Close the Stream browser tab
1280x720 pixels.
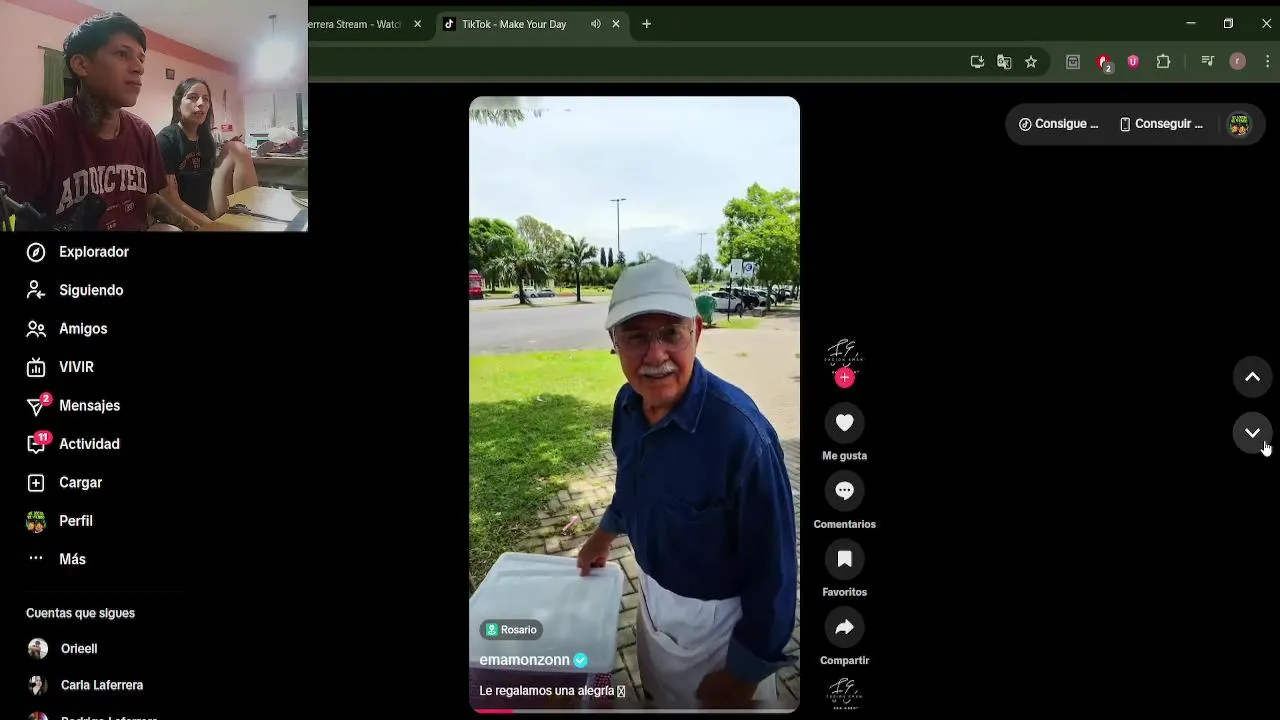click(x=417, y=24)
